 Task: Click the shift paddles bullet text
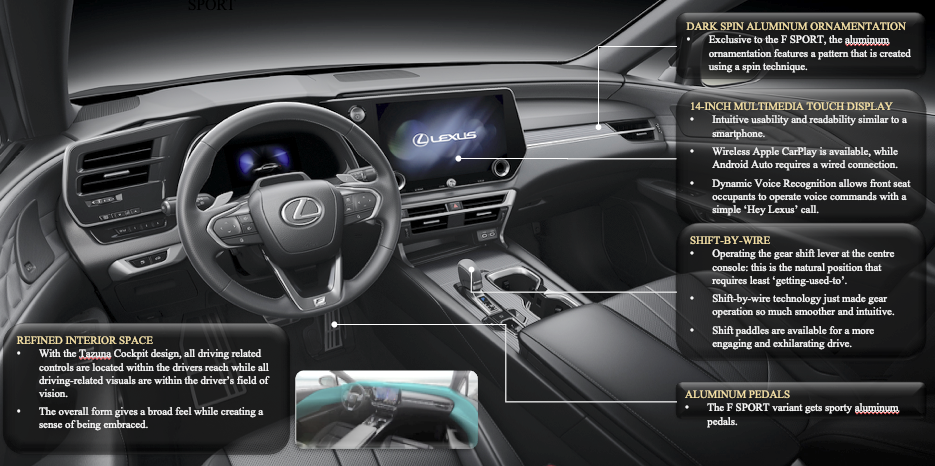(x=796, y=337)
